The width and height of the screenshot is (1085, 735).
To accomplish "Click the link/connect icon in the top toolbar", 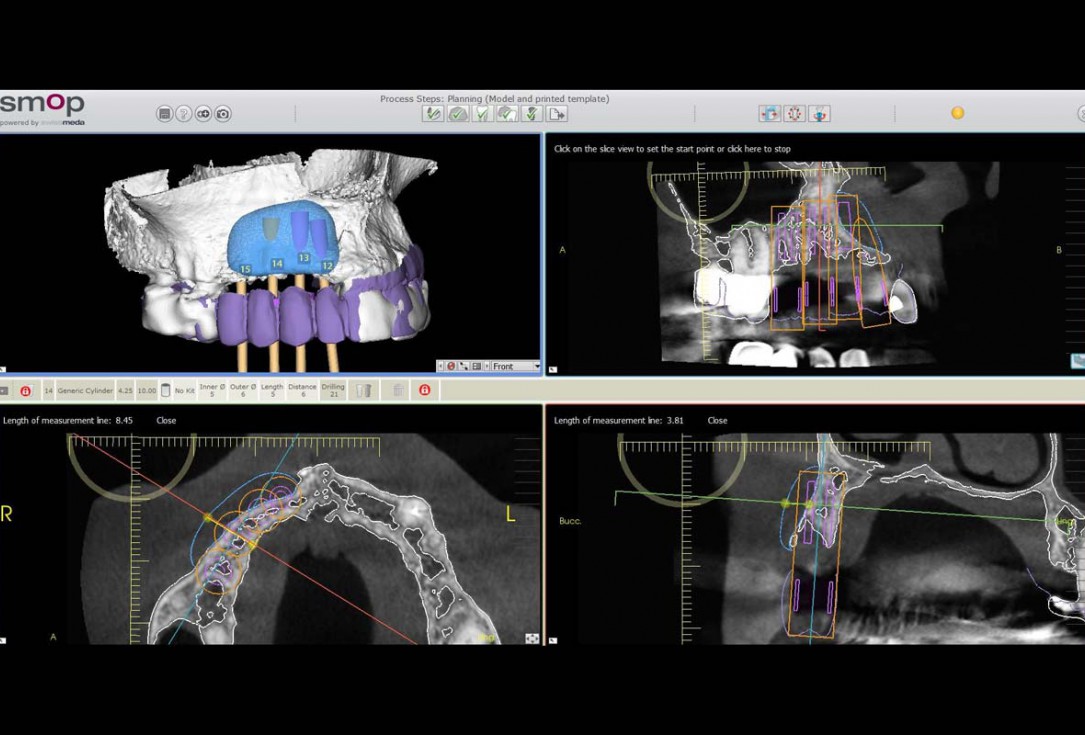I will [x=203, y=113].
